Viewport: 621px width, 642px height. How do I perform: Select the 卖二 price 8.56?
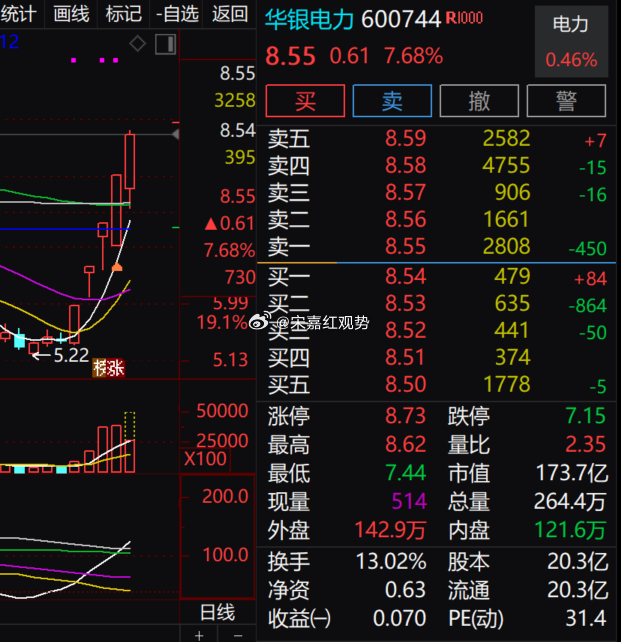coord(406,219)
